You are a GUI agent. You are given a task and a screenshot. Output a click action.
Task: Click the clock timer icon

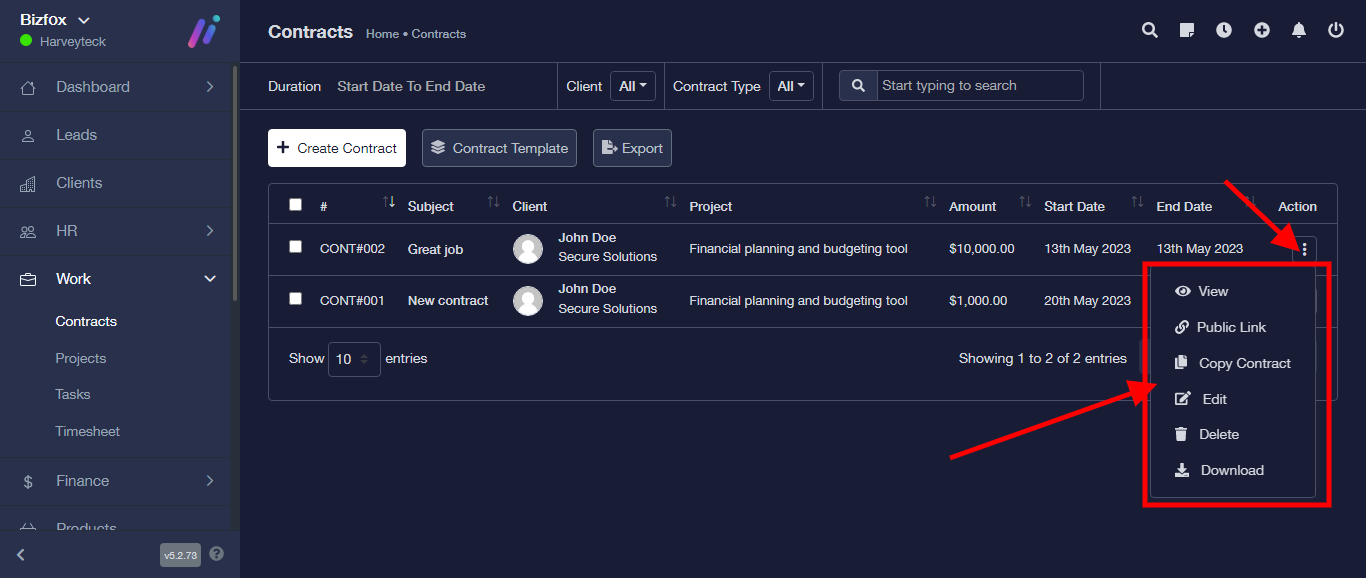click(x=1224, y=31)
